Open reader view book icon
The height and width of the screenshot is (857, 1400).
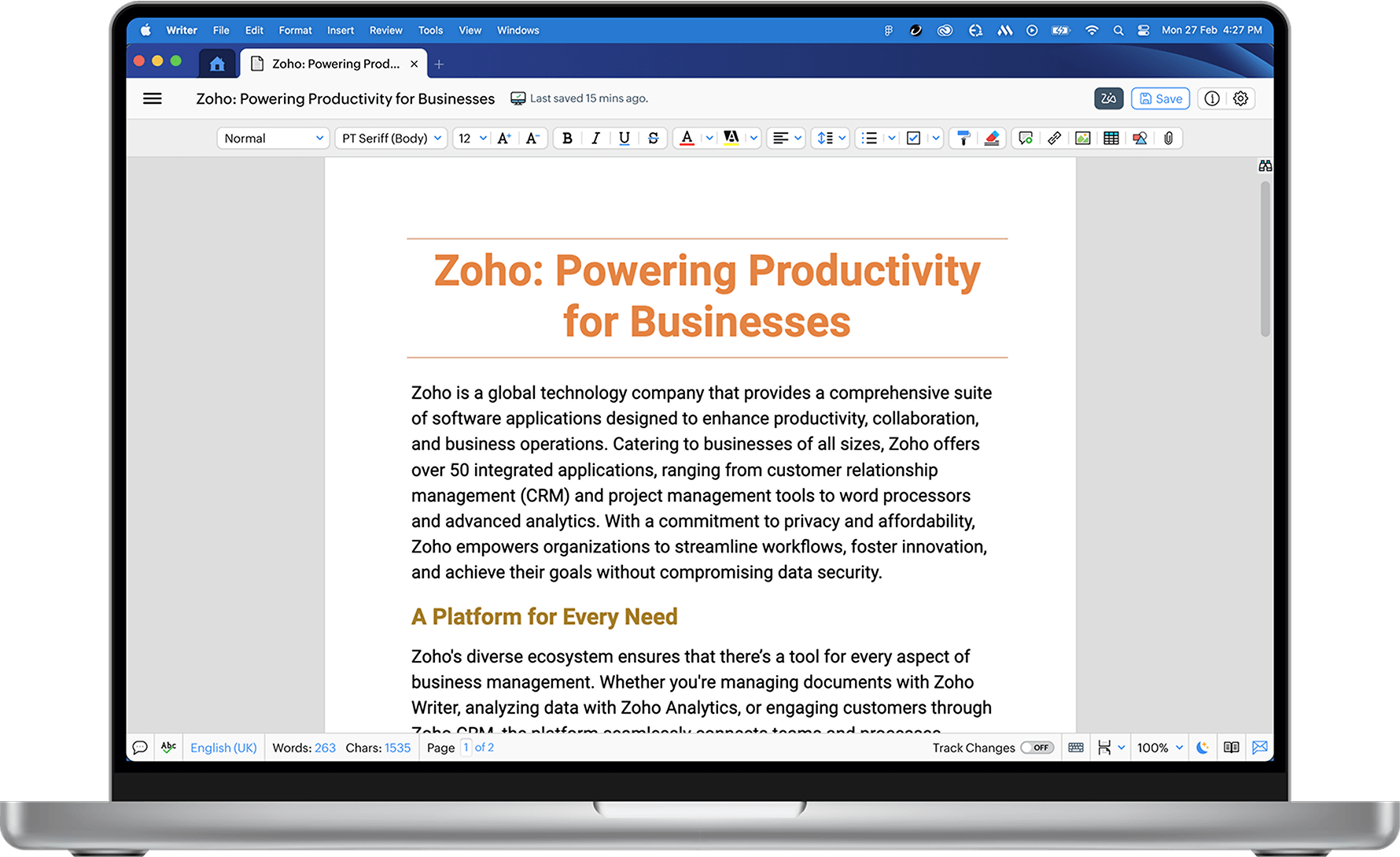tap(1232, 748)
